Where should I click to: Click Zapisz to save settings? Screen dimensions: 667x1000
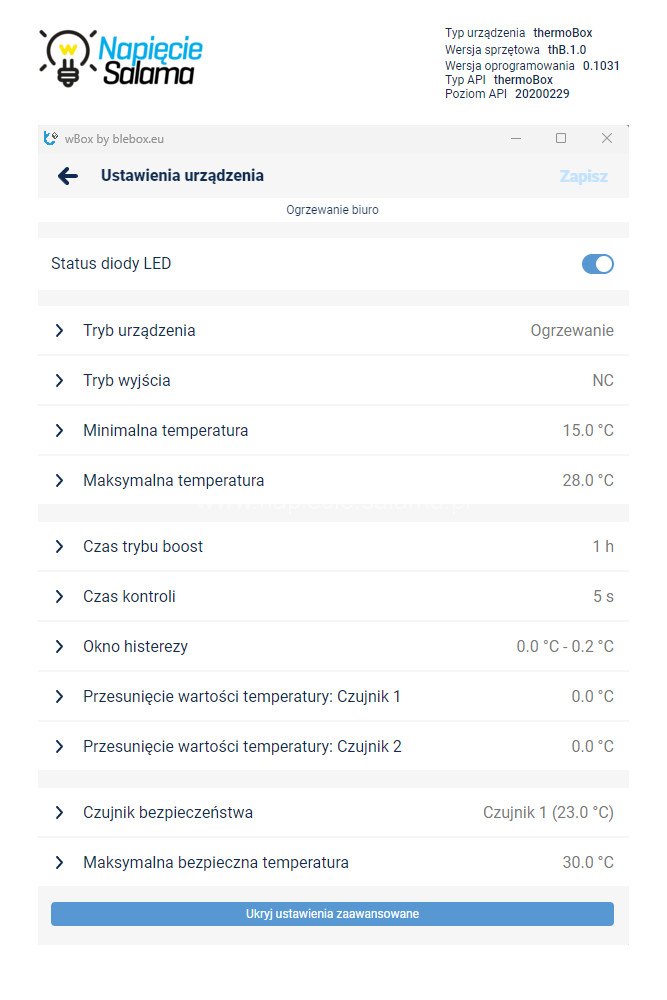click(583, 176)
